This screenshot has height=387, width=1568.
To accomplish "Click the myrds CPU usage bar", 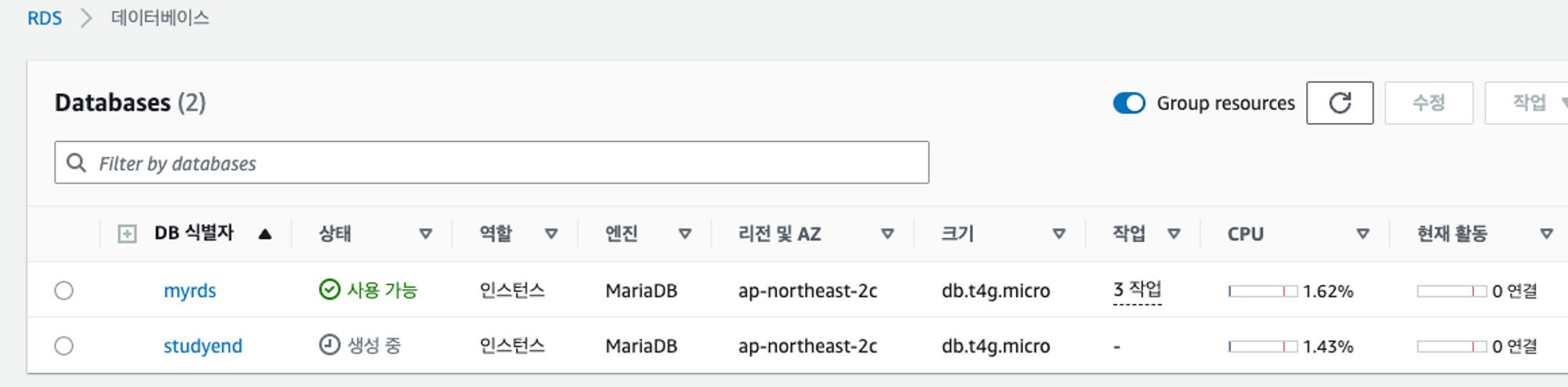I will [1263, 291].
